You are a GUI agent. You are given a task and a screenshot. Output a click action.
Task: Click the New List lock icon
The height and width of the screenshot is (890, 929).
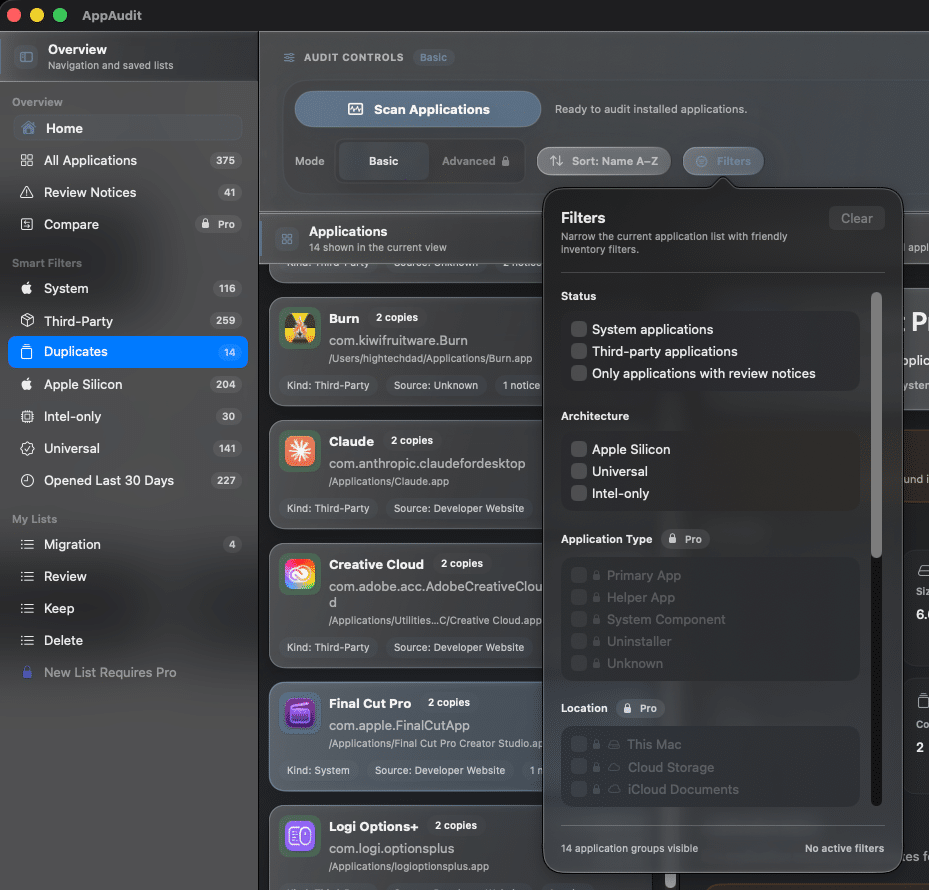click(27, 672)
